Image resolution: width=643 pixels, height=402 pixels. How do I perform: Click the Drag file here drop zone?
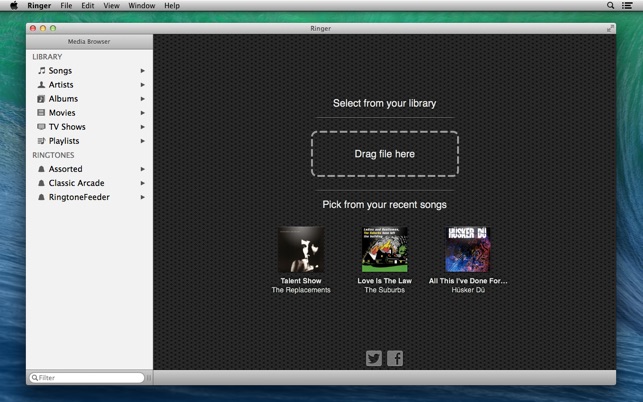[384, 154]
